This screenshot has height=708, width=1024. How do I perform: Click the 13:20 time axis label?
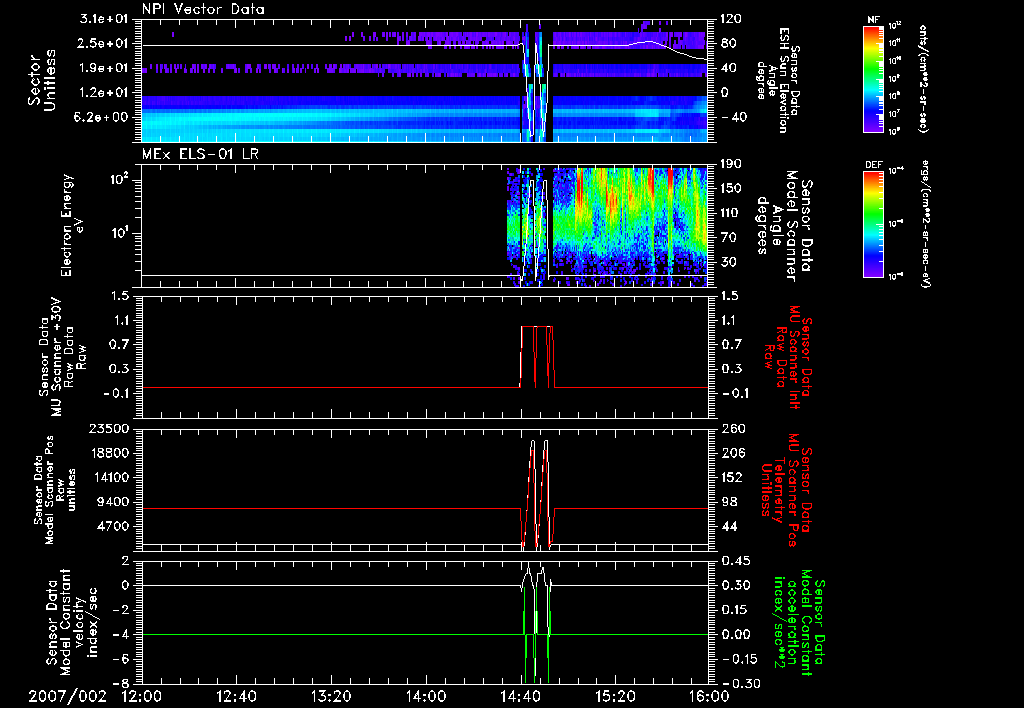coord(330,694)
